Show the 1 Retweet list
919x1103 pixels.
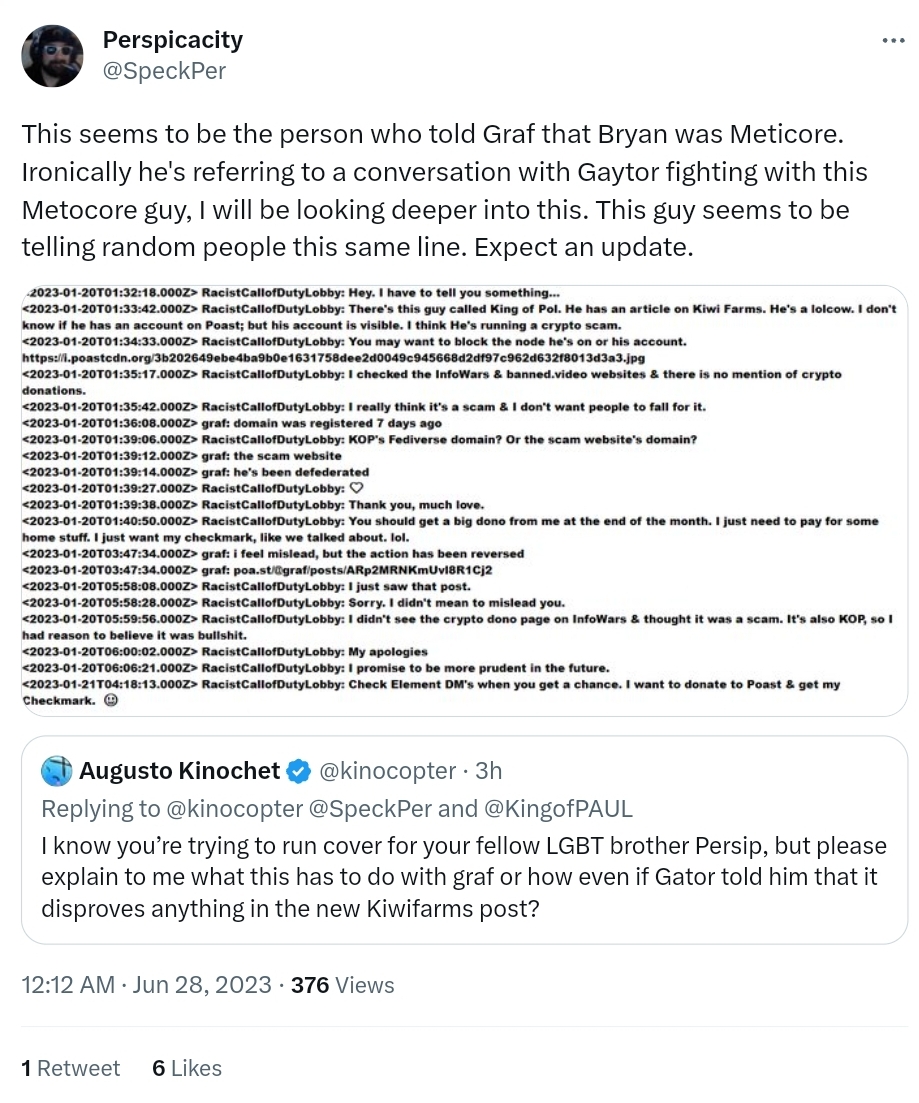tap(70, 1068)
